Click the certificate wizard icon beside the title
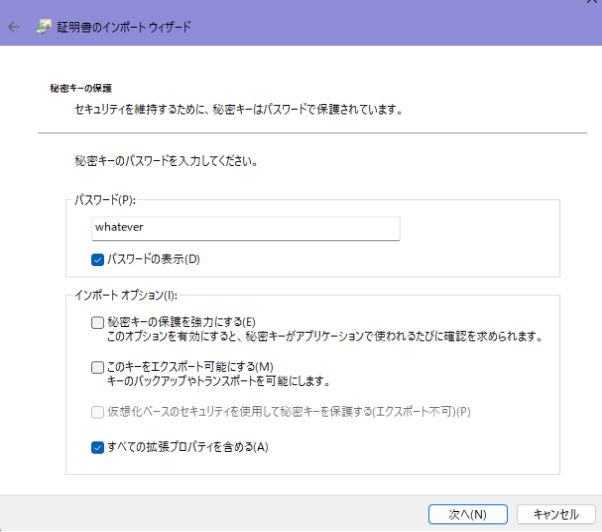602x532 pixels. coord(45,27)
